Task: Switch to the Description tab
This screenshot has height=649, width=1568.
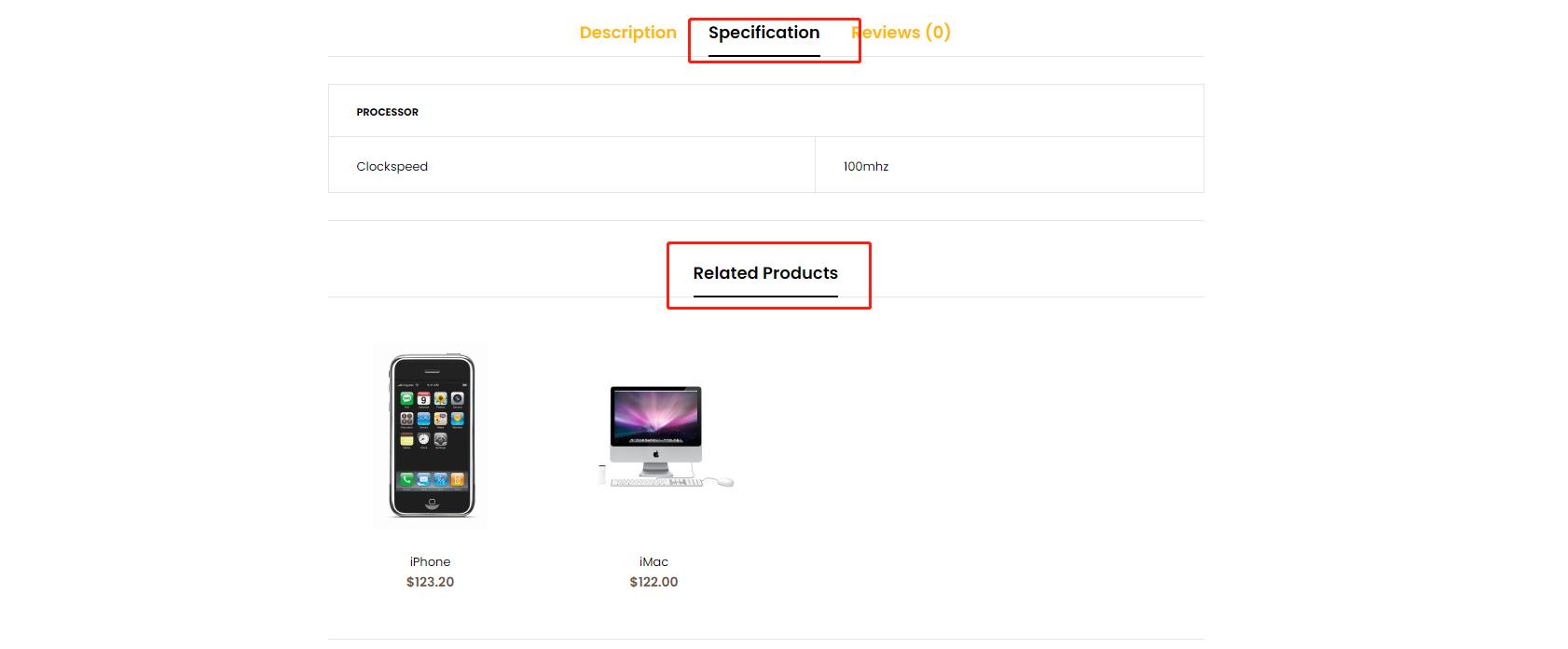Action: (x=627, y=33)
